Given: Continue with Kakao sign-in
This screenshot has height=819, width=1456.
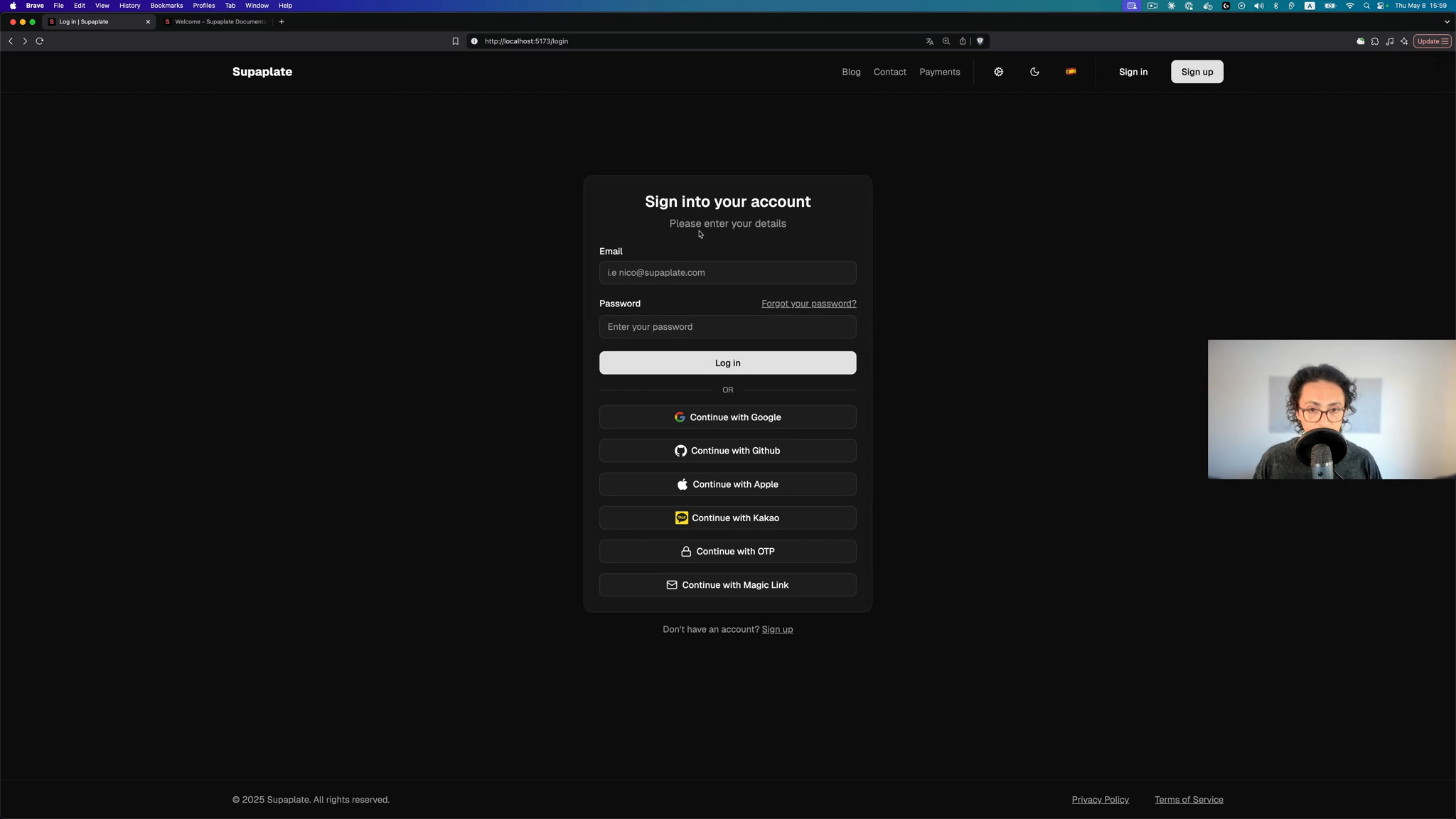Looking at the screenshot, I should [727, 518].
